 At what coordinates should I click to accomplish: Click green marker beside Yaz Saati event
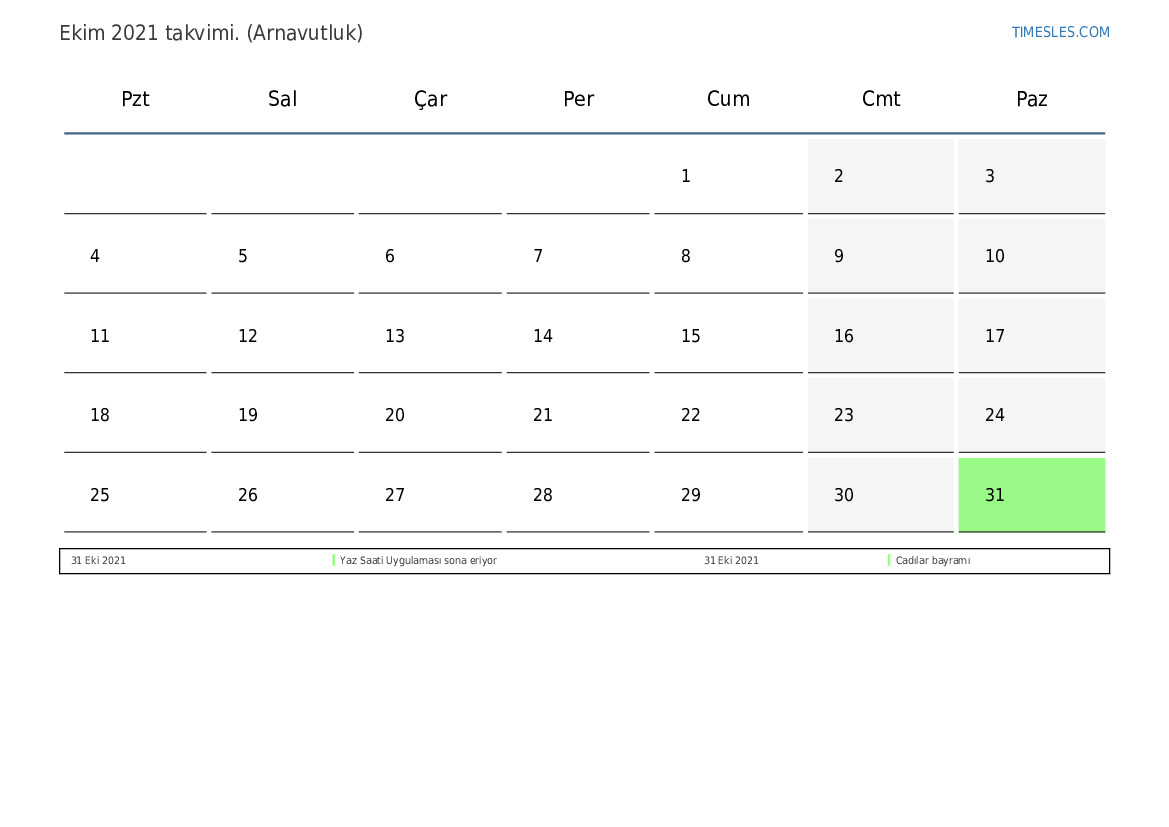[x=334, y=561]
